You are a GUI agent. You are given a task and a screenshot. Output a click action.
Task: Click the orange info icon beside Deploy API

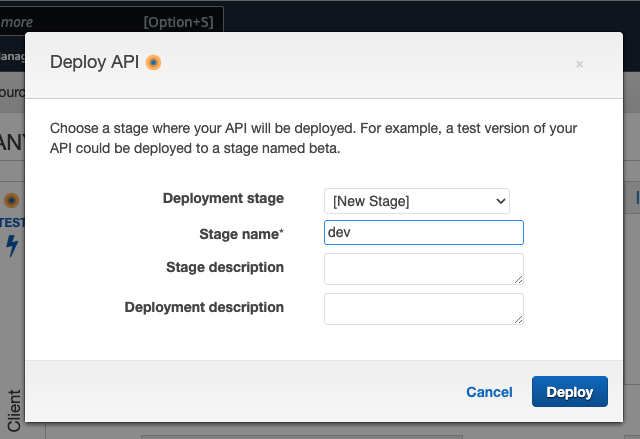(153, 63)
